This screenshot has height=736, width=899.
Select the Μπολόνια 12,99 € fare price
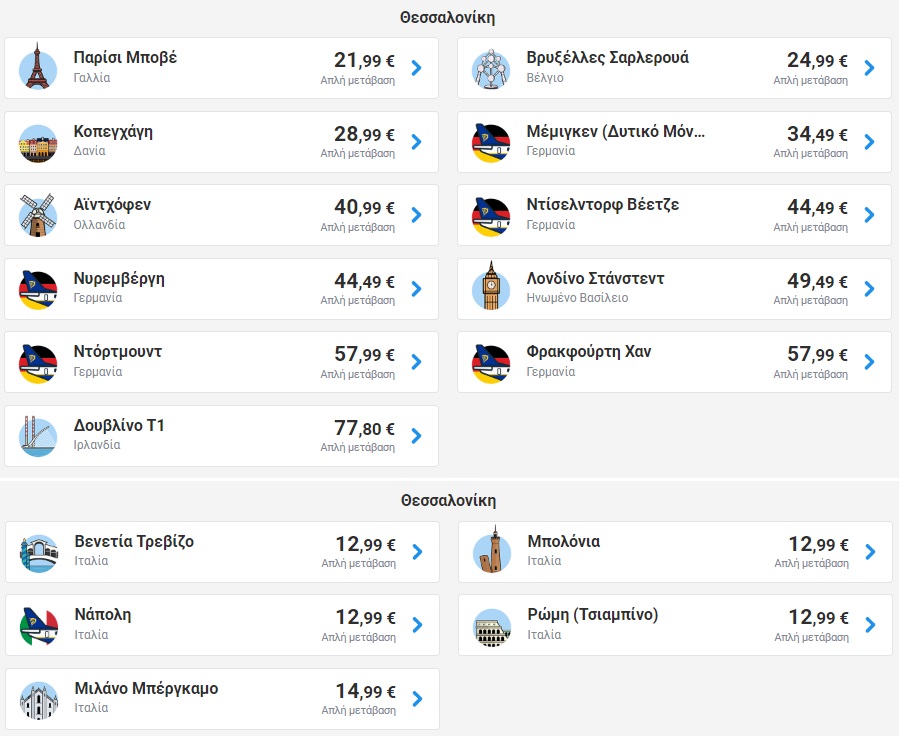point(819,544)
